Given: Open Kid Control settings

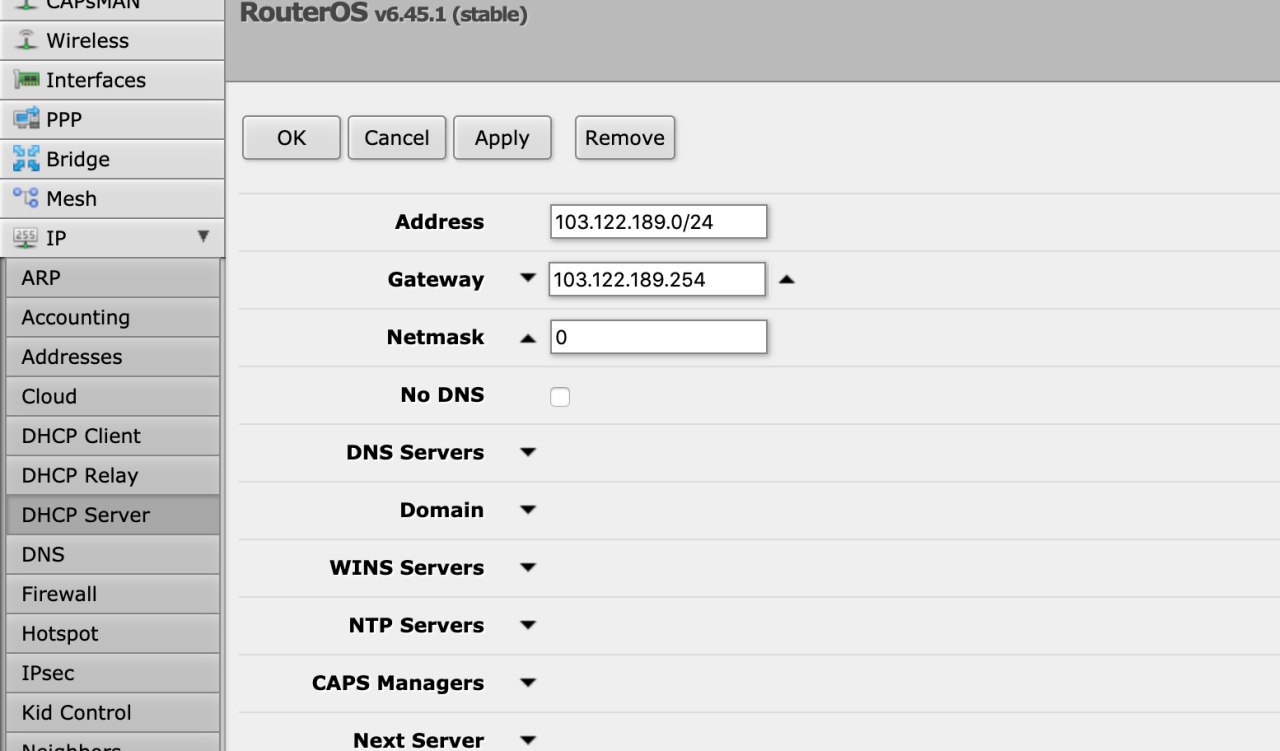Looking at the screenshot, I should coord(112,712).
